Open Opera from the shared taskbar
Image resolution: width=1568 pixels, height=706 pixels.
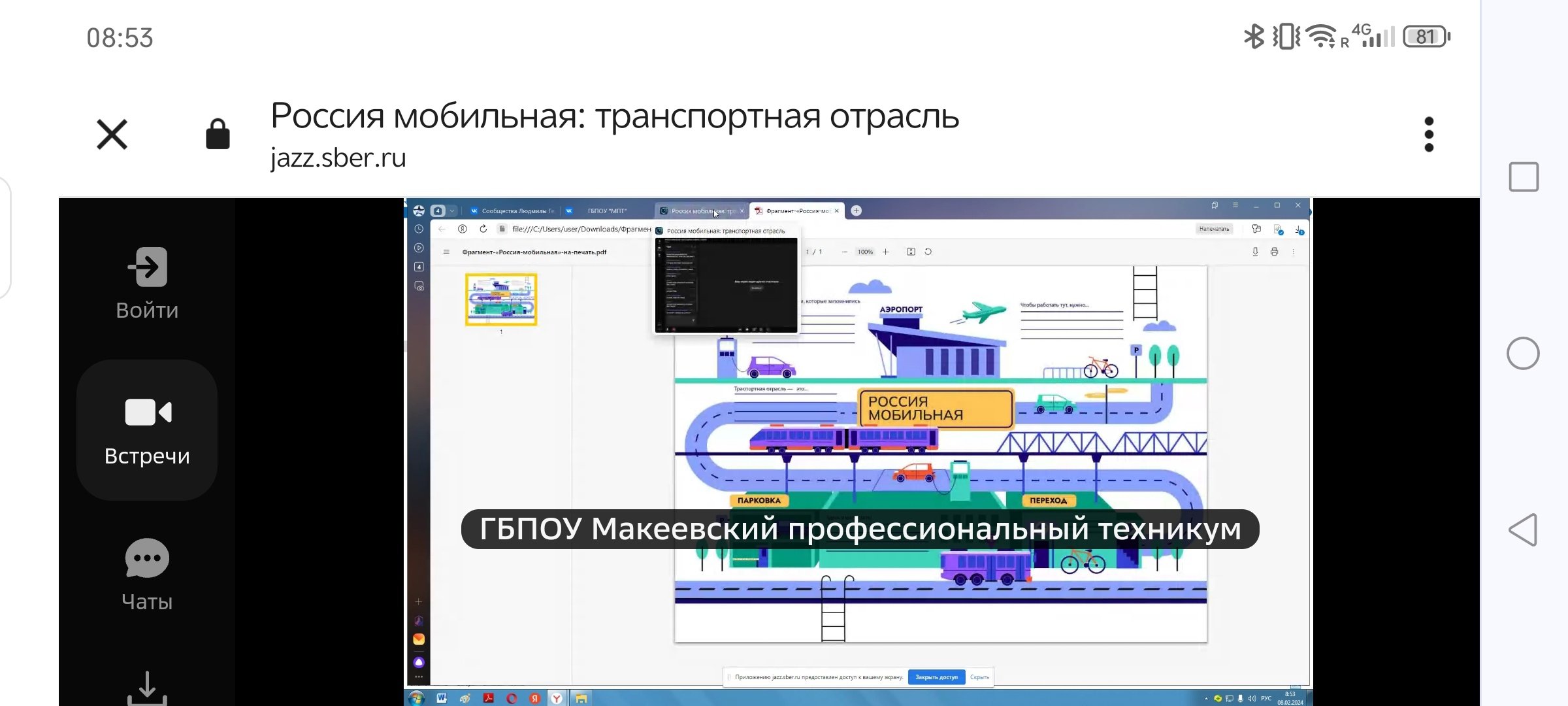coord(512,698)
